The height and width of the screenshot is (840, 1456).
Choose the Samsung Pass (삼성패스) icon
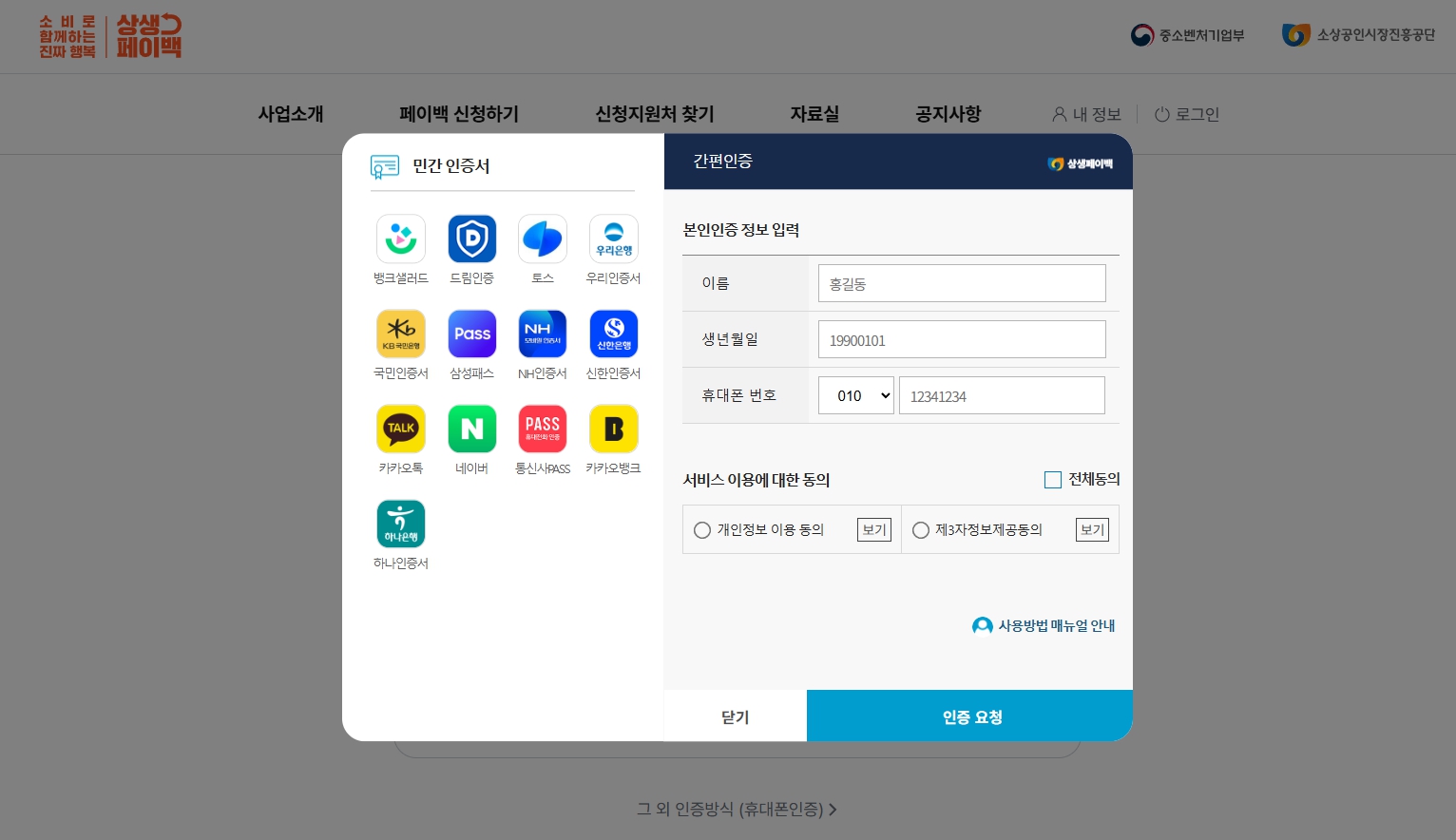472,334
